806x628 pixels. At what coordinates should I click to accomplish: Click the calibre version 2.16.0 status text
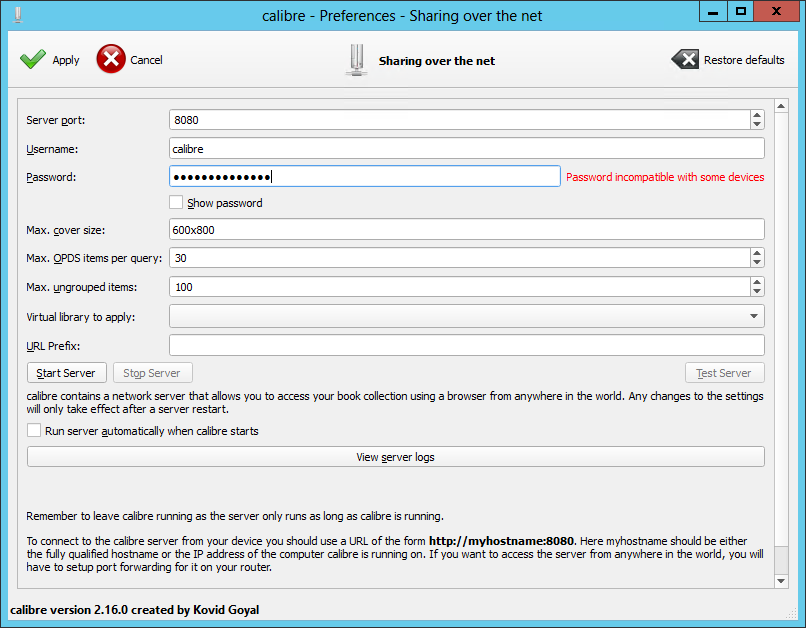pyautogui.click(x=135, y=610)
